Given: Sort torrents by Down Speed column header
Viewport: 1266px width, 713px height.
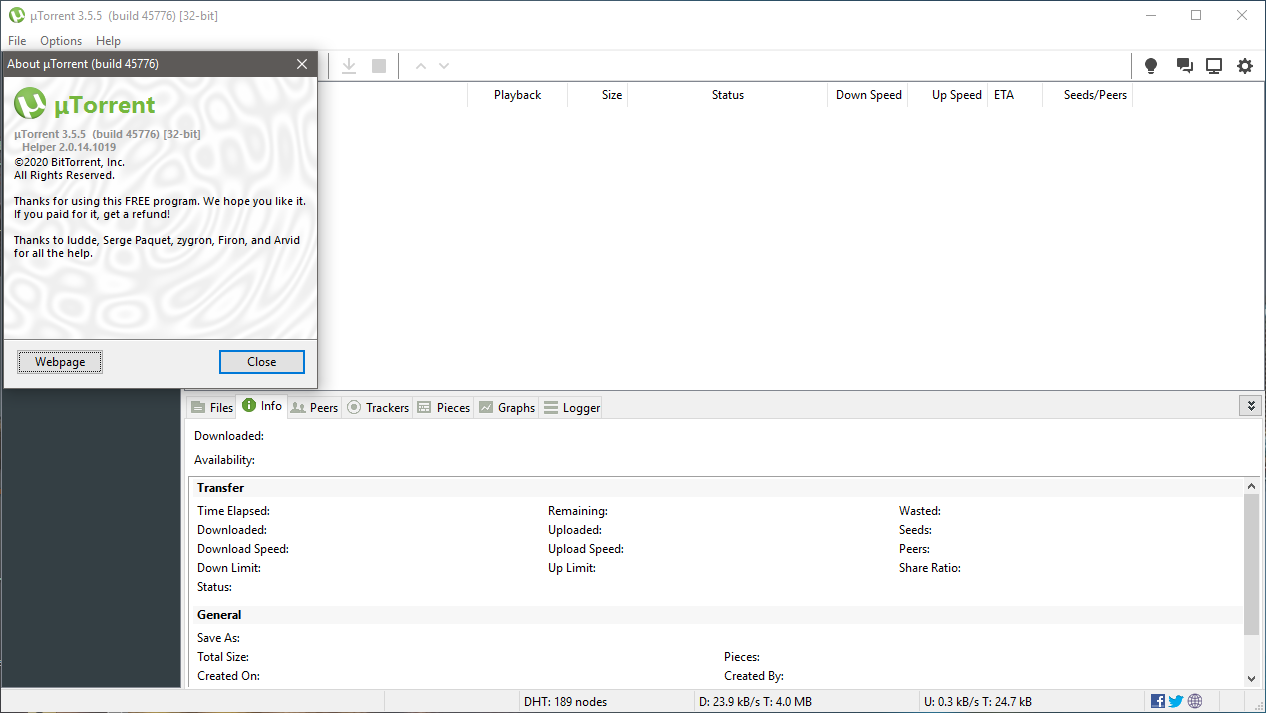Looking at the screenshot, I should 868,95.
